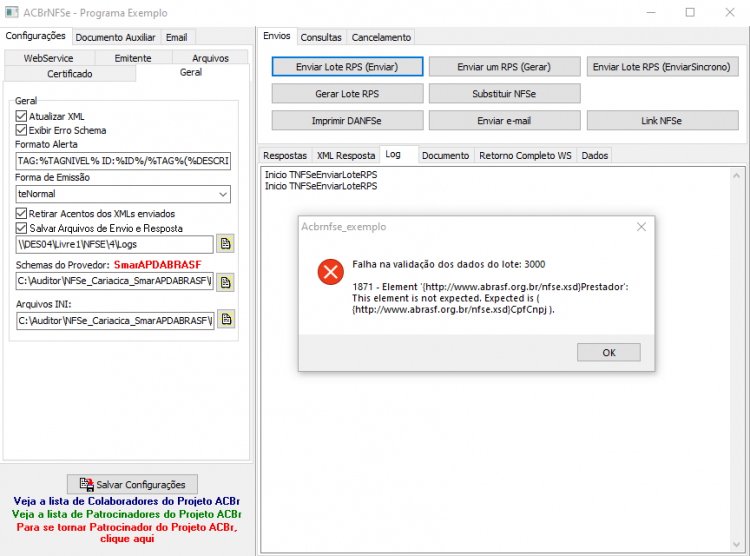This screenshot has width=750, height=556.
Task: Open the Forma de Emissão dropdown
Action: (223, 194)
